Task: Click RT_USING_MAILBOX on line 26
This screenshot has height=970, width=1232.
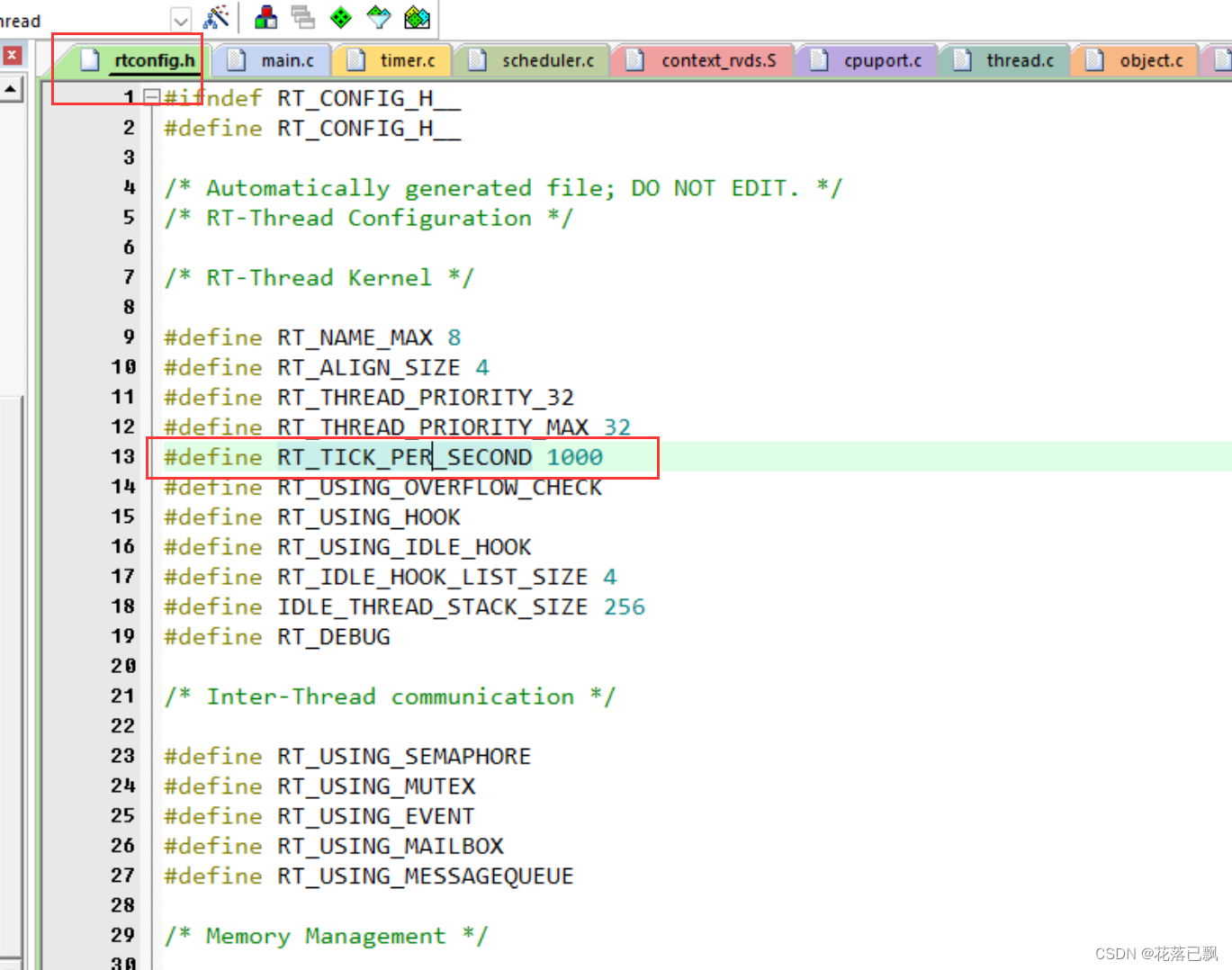Action: coord(390,846)
